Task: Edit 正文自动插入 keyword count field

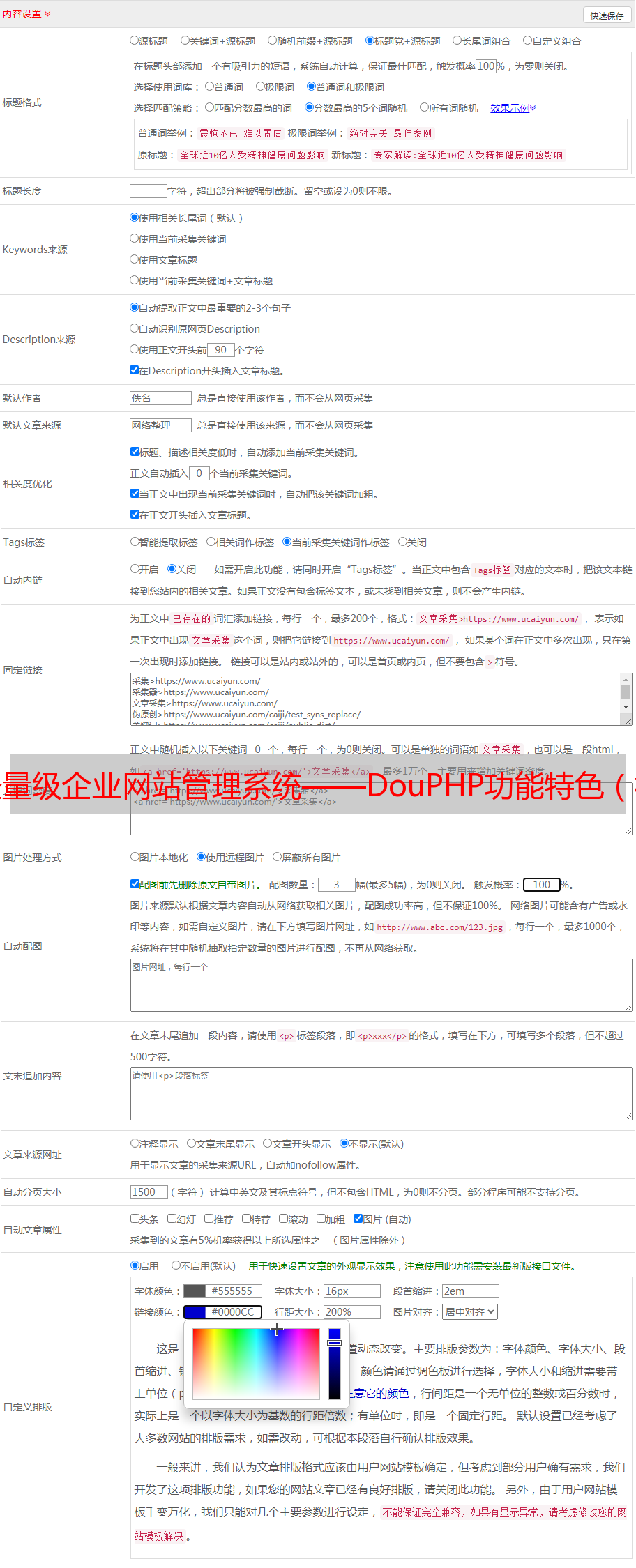Action: (199, 473)
